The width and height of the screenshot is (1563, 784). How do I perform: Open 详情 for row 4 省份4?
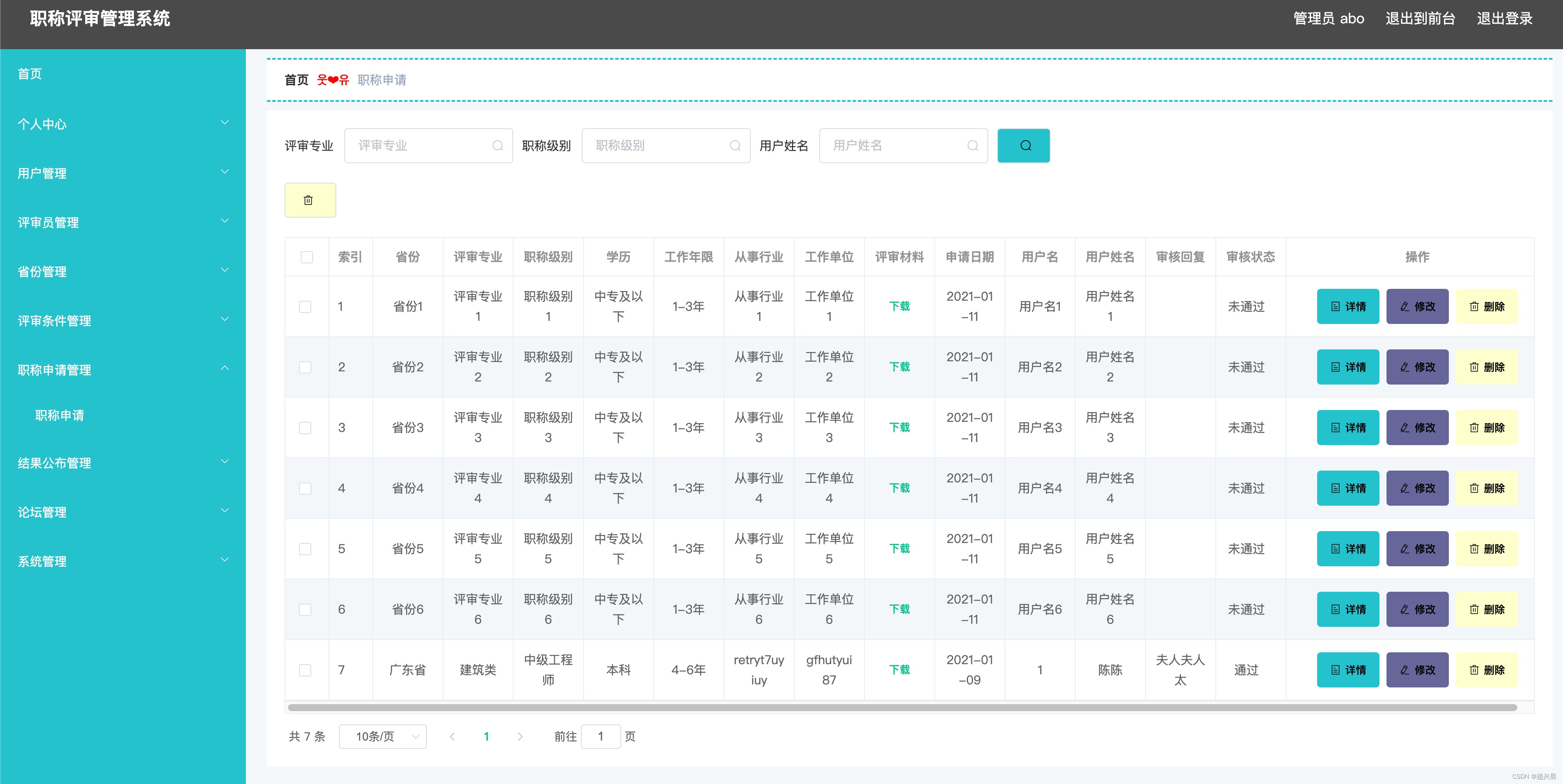(x=1347, y=489)
